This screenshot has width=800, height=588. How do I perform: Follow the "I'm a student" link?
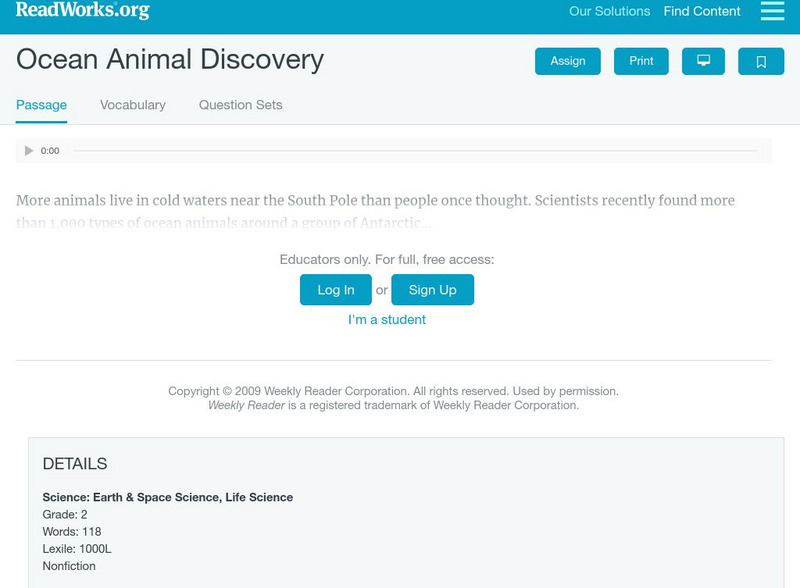click(x=387, y=320)
